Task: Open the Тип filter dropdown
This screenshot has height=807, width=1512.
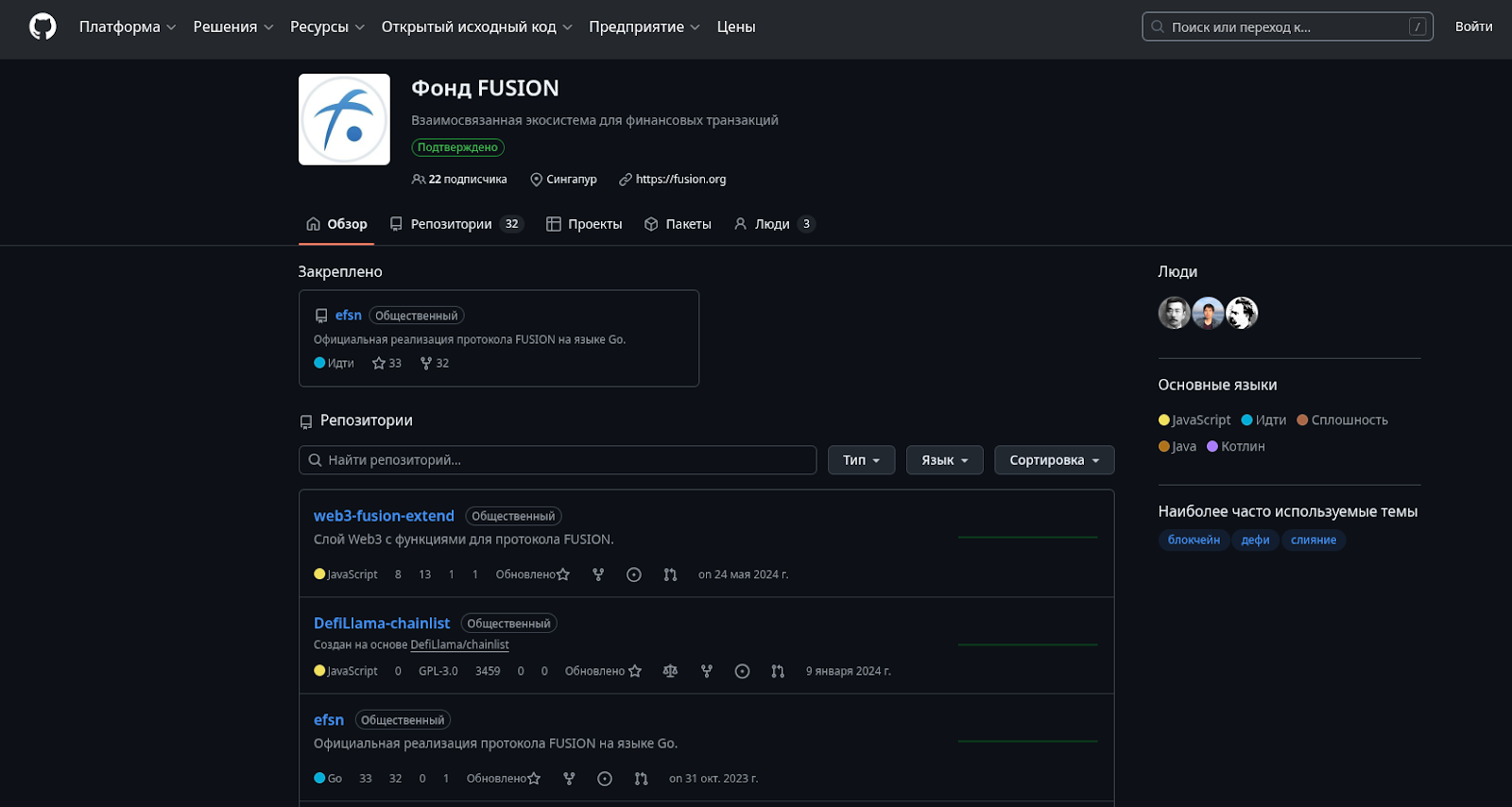Action: [861, 460]
